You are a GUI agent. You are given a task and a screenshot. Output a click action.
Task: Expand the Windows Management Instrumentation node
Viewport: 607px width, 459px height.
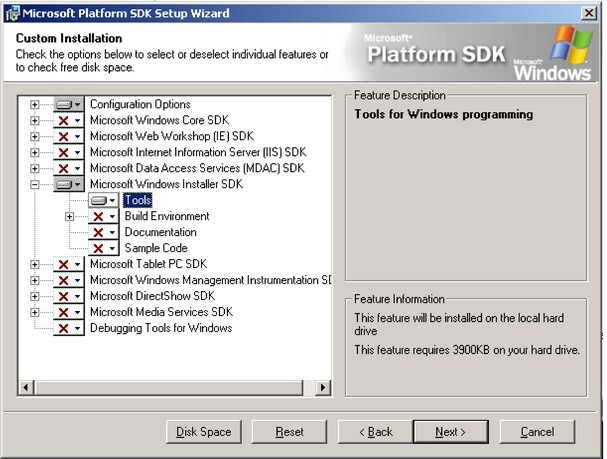[x=34, y=280]
